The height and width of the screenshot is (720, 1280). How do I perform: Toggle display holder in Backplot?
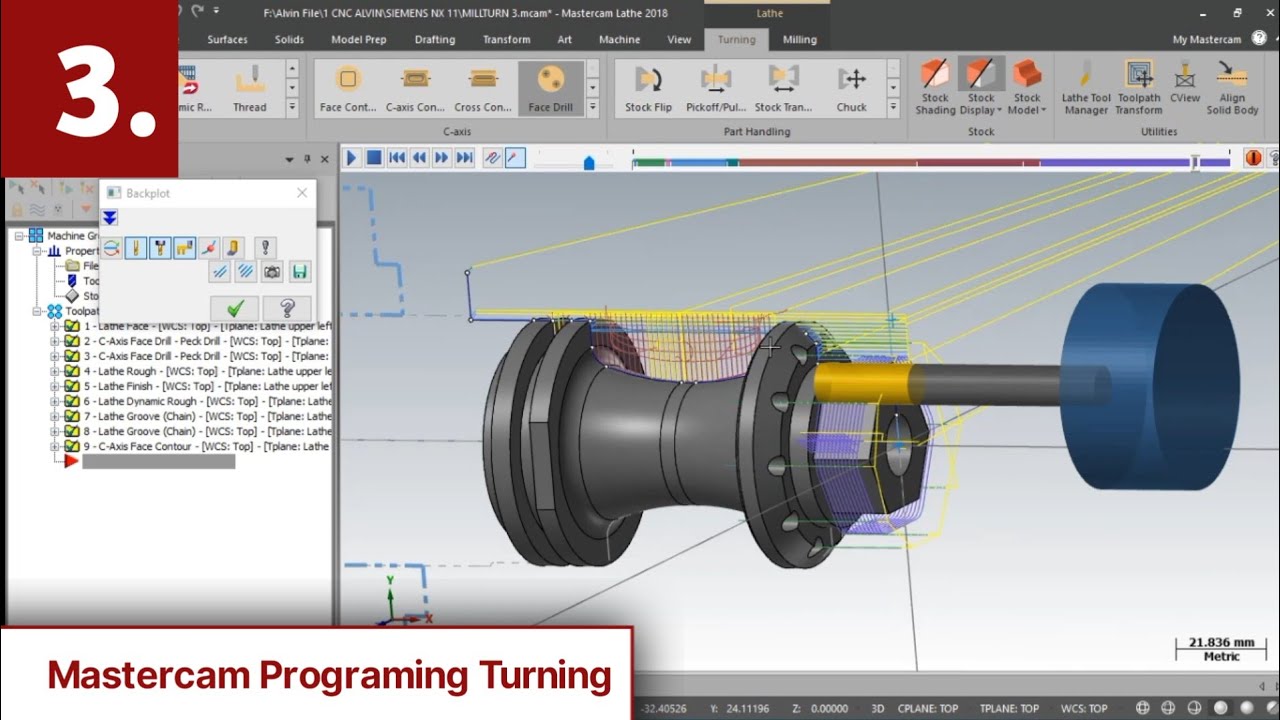[160, 247]
